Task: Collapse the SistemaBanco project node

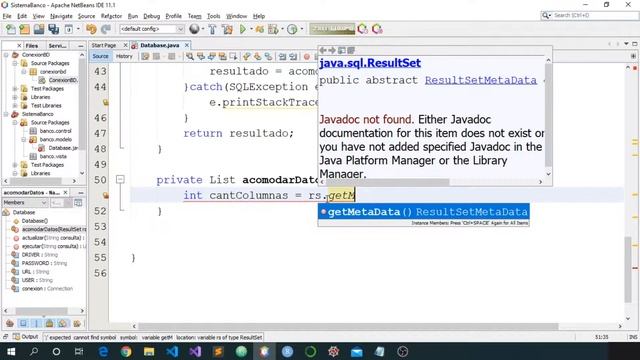Action: (x=6, y=114)
